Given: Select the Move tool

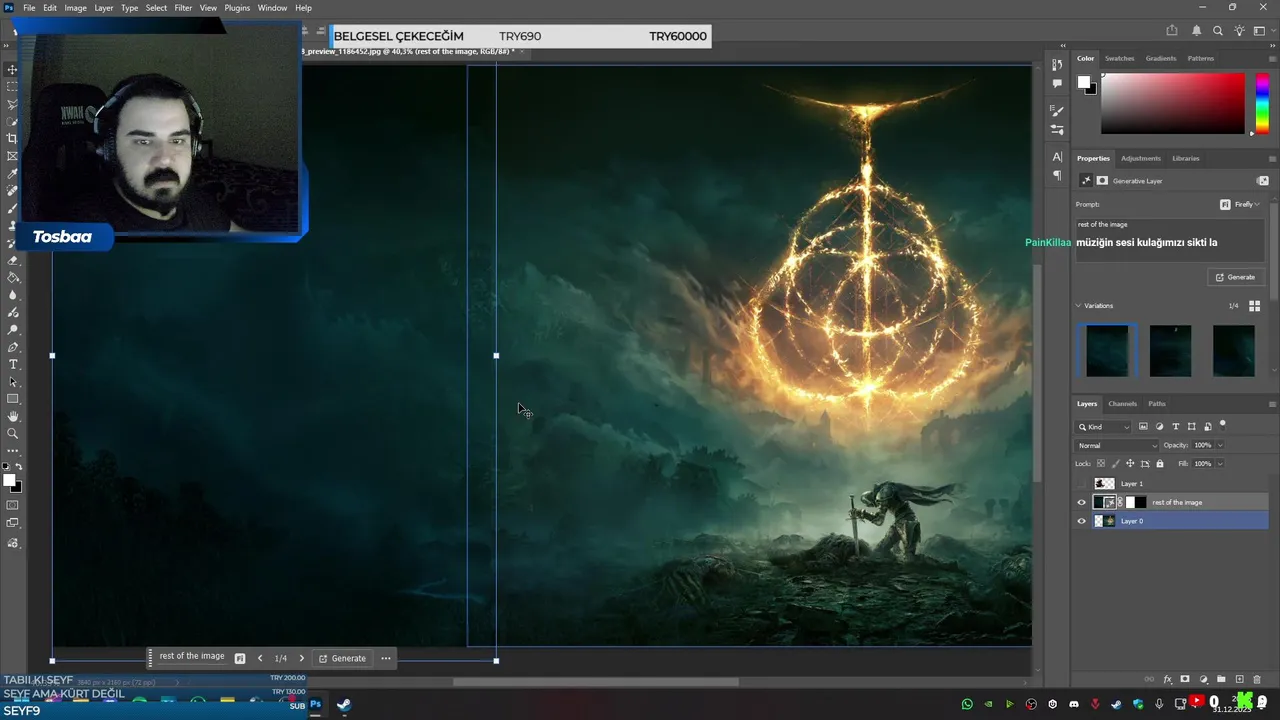Looking at the screenshot, I should [12, 70].
